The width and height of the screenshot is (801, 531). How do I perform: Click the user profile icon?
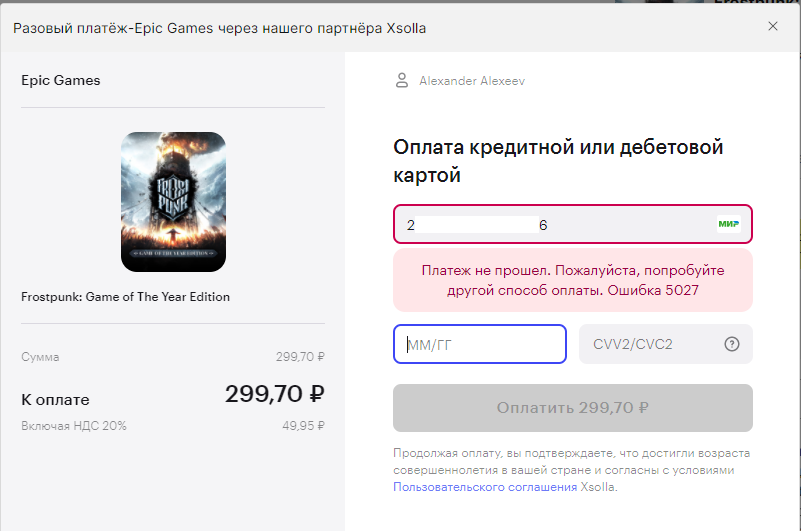click(x=402, y=80)
